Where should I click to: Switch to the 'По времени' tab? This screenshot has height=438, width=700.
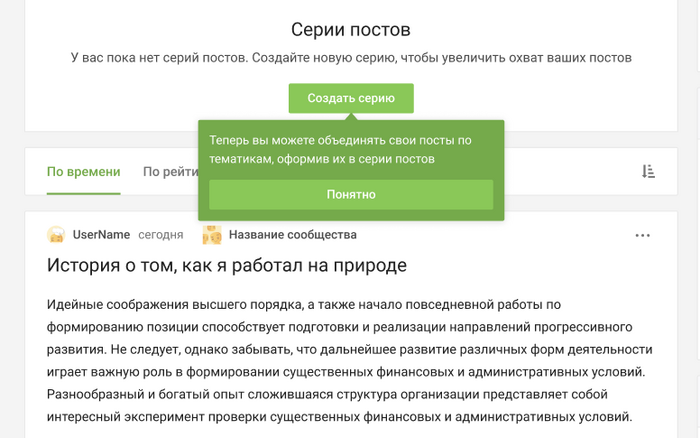coord(83,172)
